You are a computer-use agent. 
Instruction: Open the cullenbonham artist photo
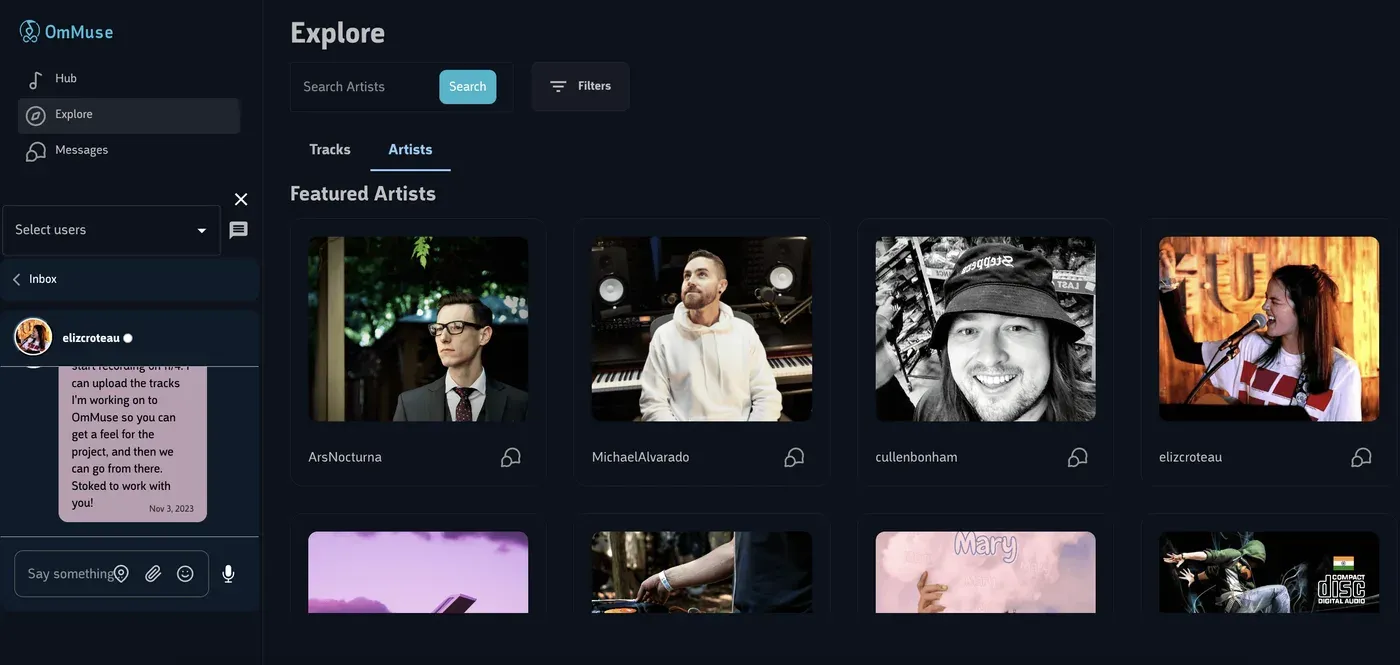point(985,329)
